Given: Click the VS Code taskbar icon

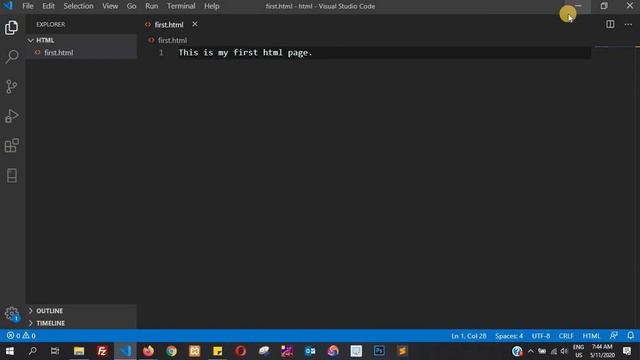Looking at the screenshot, I should (125, 351).
